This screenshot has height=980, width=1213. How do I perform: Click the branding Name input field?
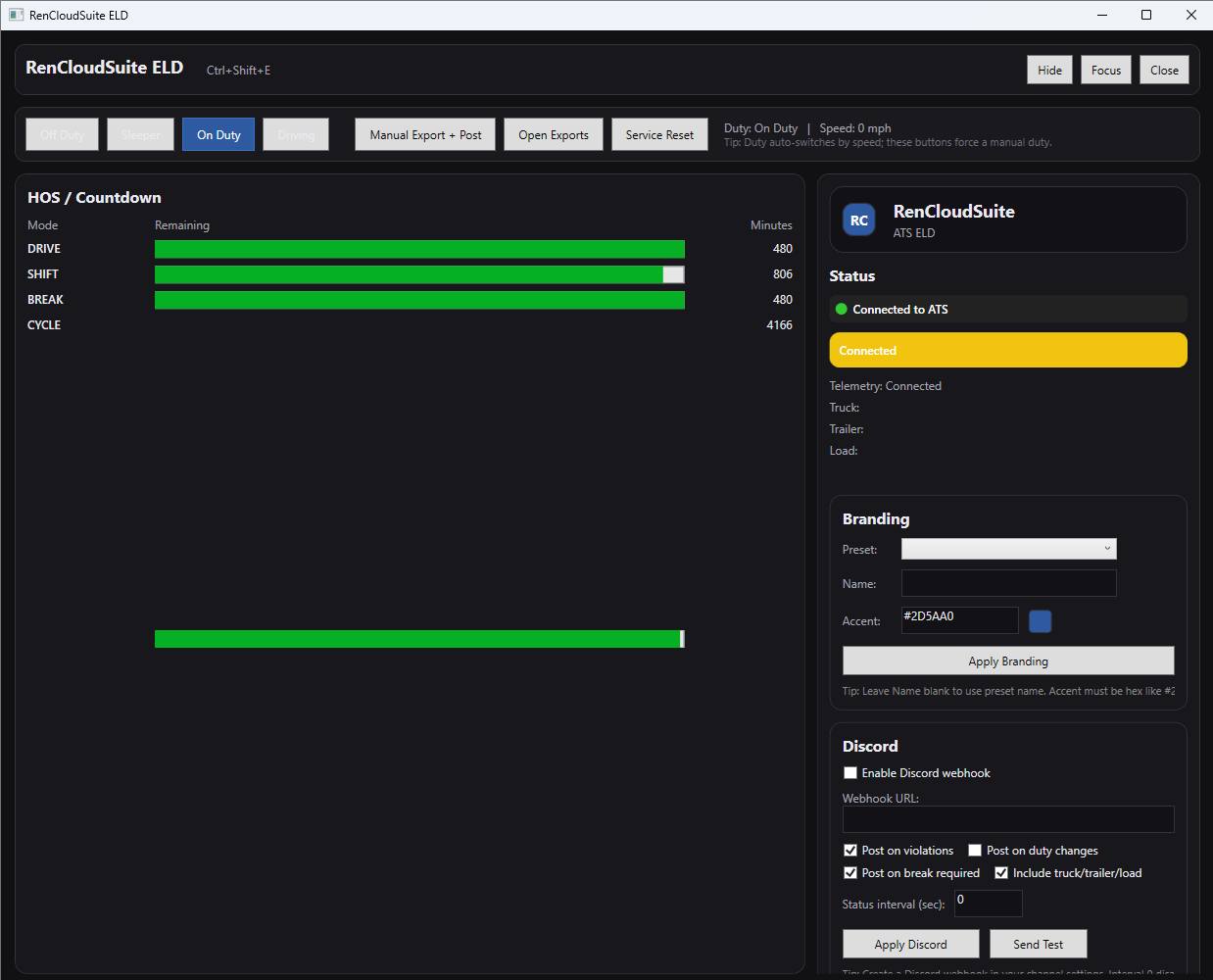click(x=1008, y=583)
